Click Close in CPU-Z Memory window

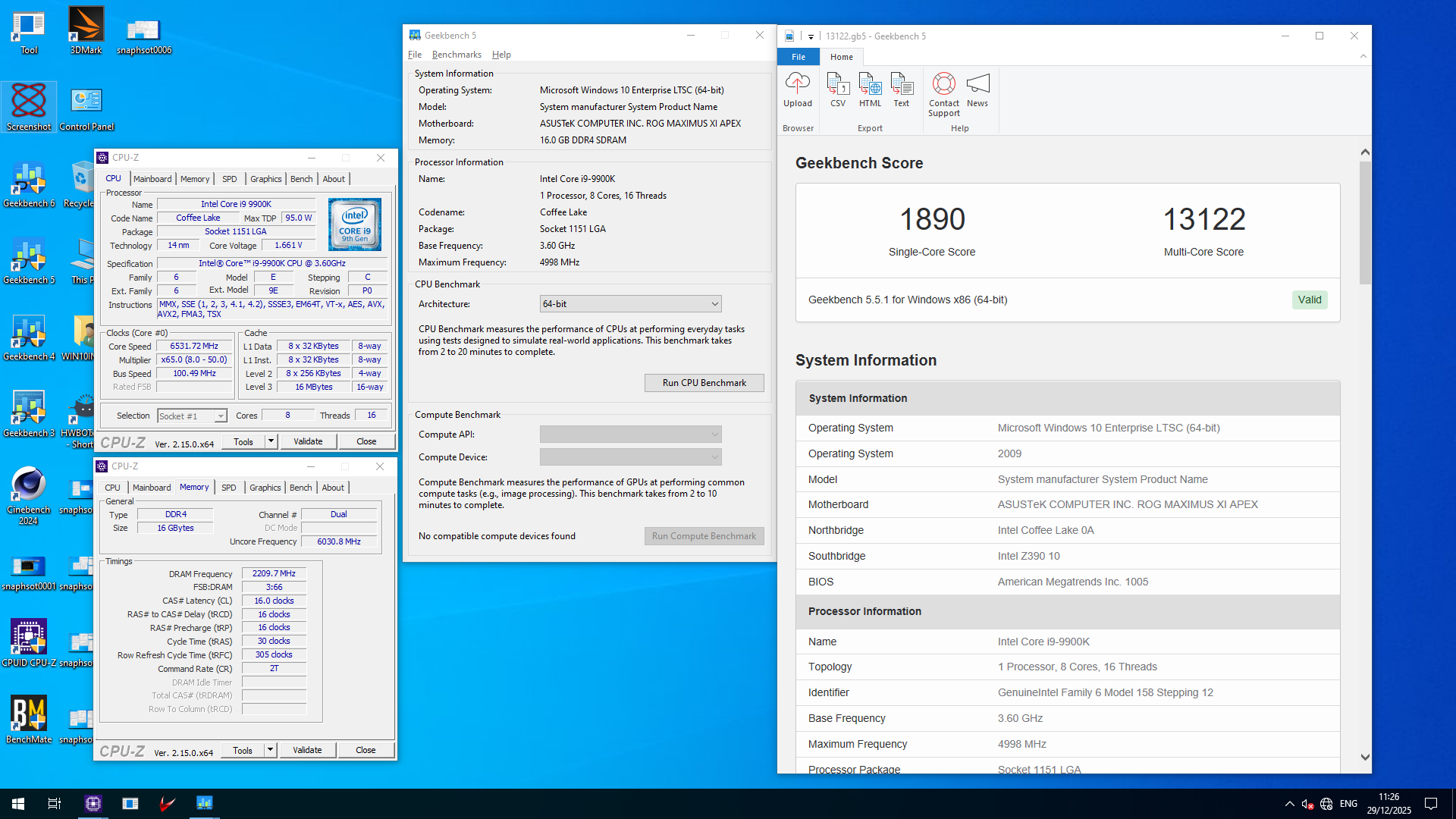pyautogui.click(x=366, y=750)
